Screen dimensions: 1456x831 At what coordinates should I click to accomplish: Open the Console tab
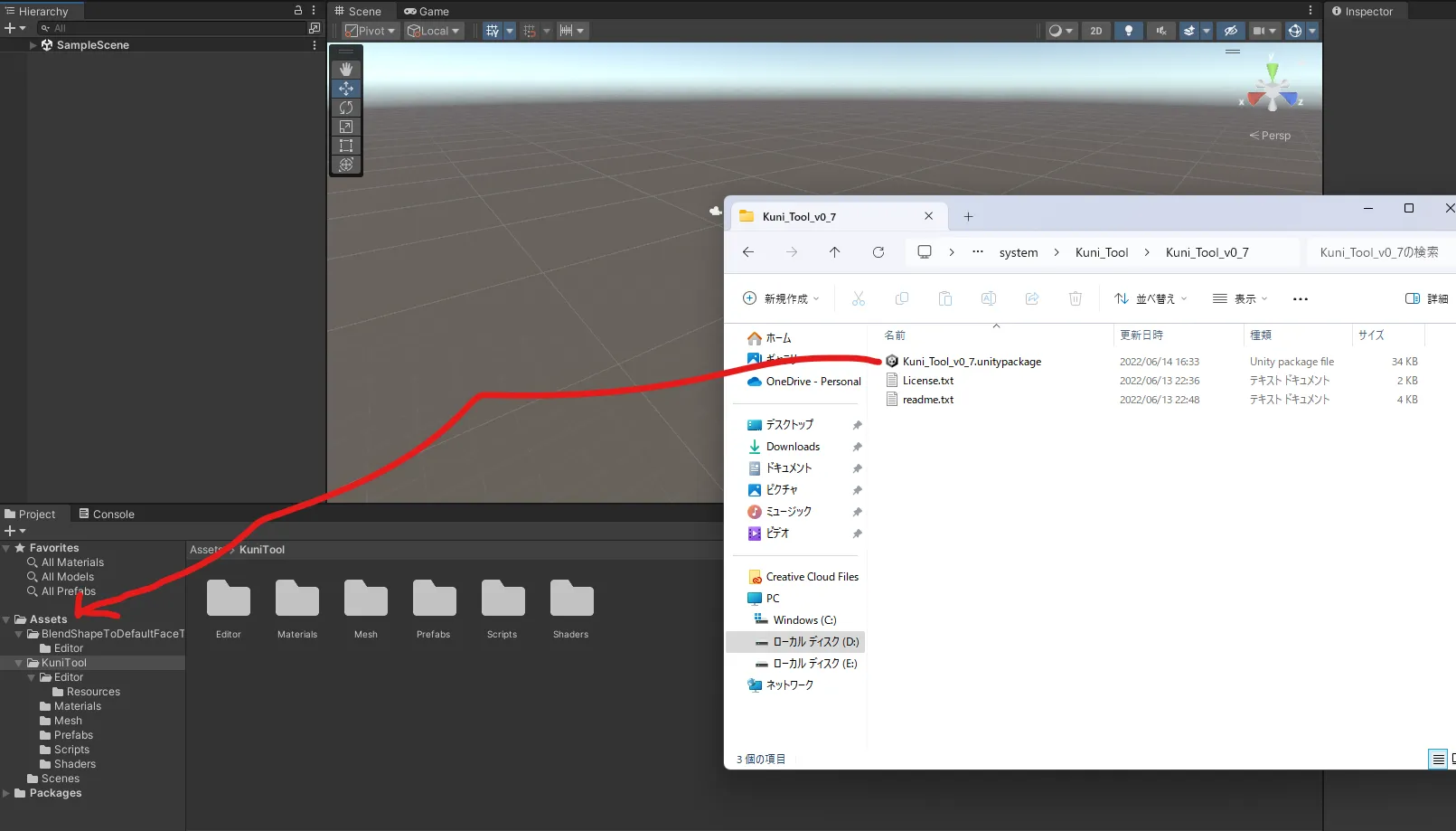(107, 515)
